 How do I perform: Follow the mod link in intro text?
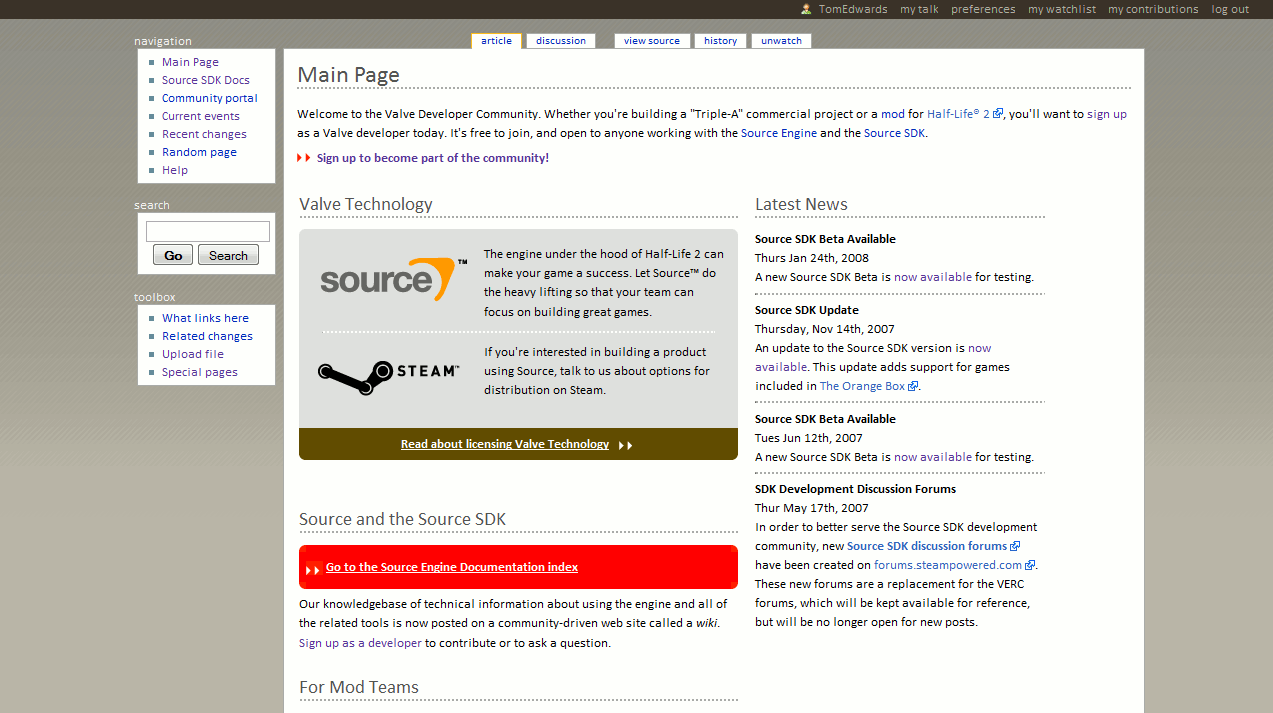892,114
